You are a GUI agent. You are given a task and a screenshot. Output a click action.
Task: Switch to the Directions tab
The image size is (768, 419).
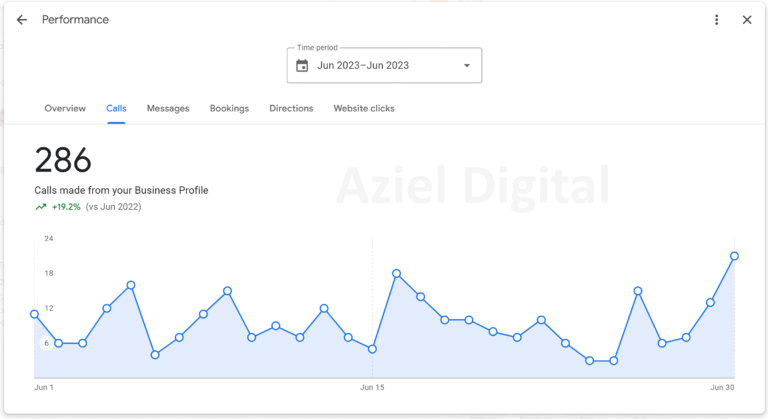click(x=291, y=108)
